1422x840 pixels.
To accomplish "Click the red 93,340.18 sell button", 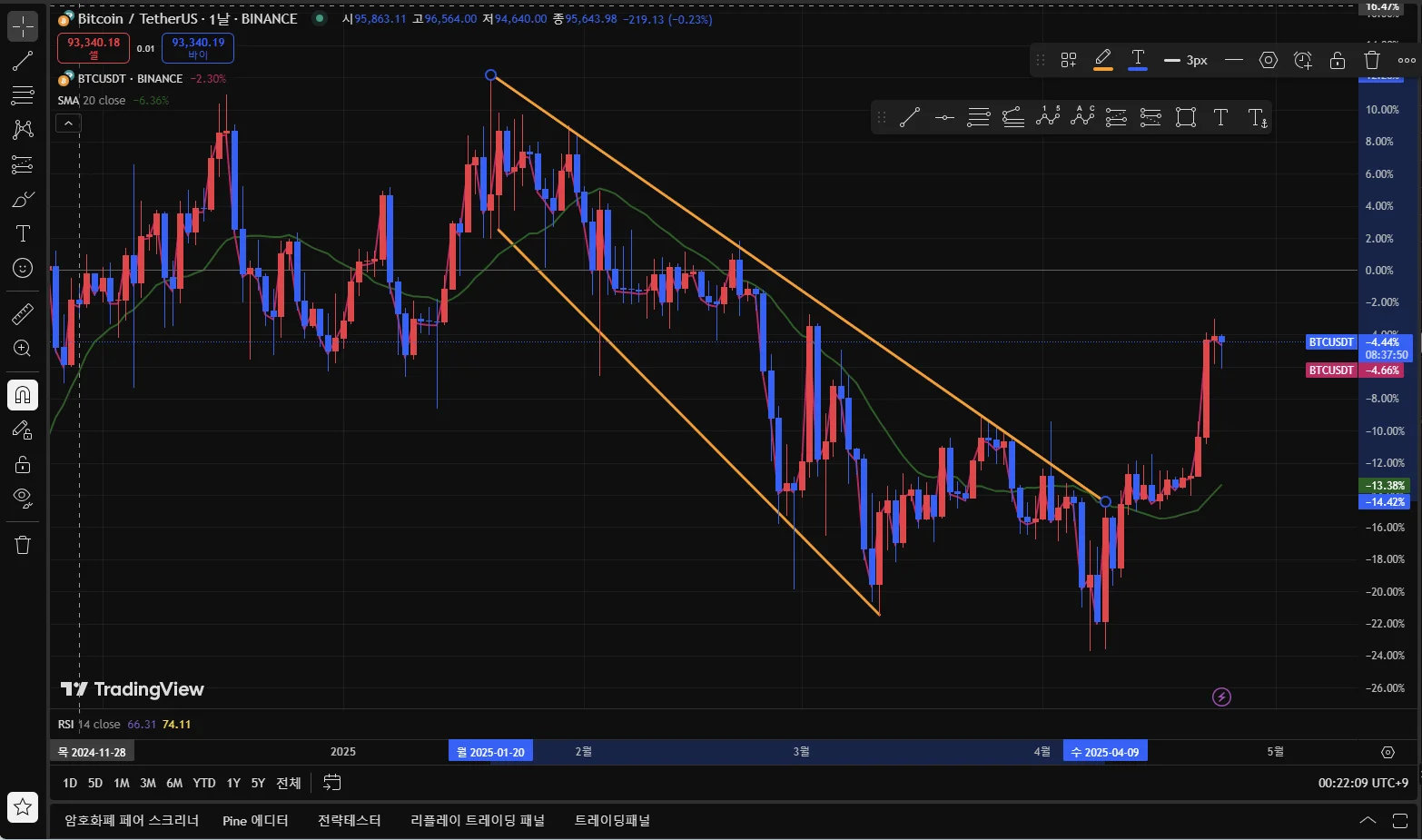I will click(94, 48).
